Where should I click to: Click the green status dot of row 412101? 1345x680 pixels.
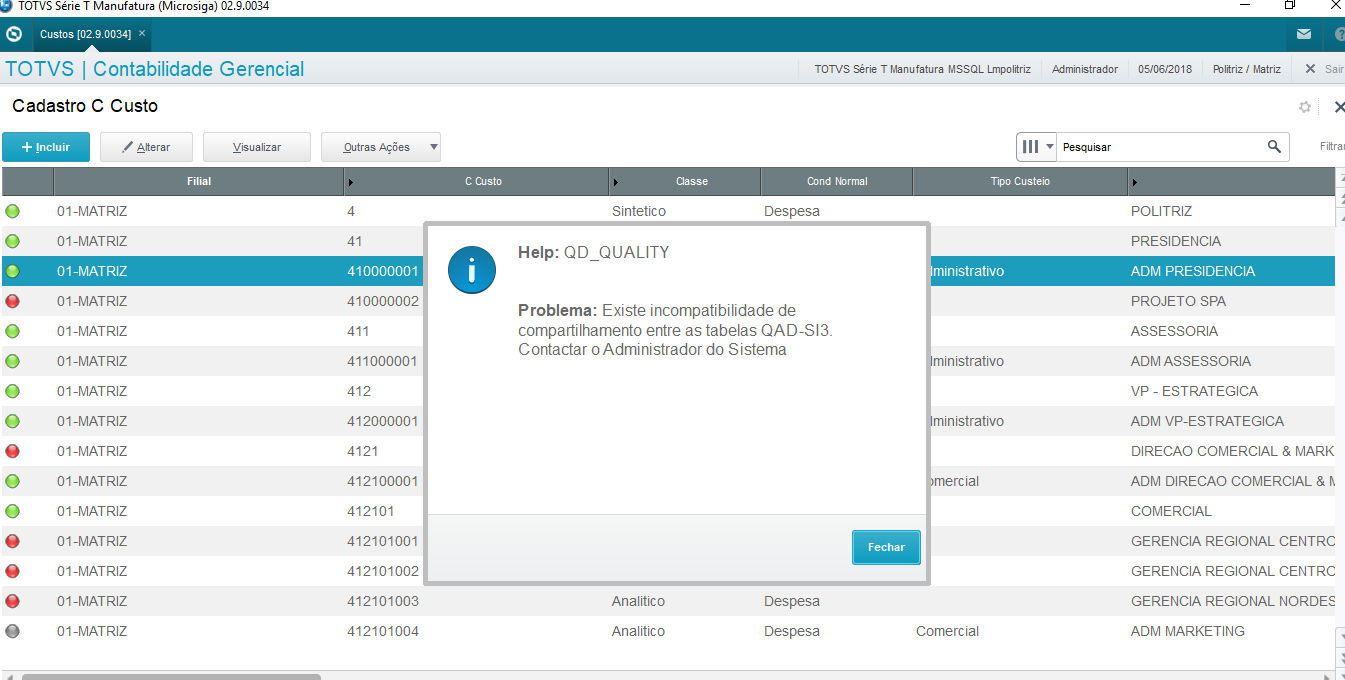[12, 511]
